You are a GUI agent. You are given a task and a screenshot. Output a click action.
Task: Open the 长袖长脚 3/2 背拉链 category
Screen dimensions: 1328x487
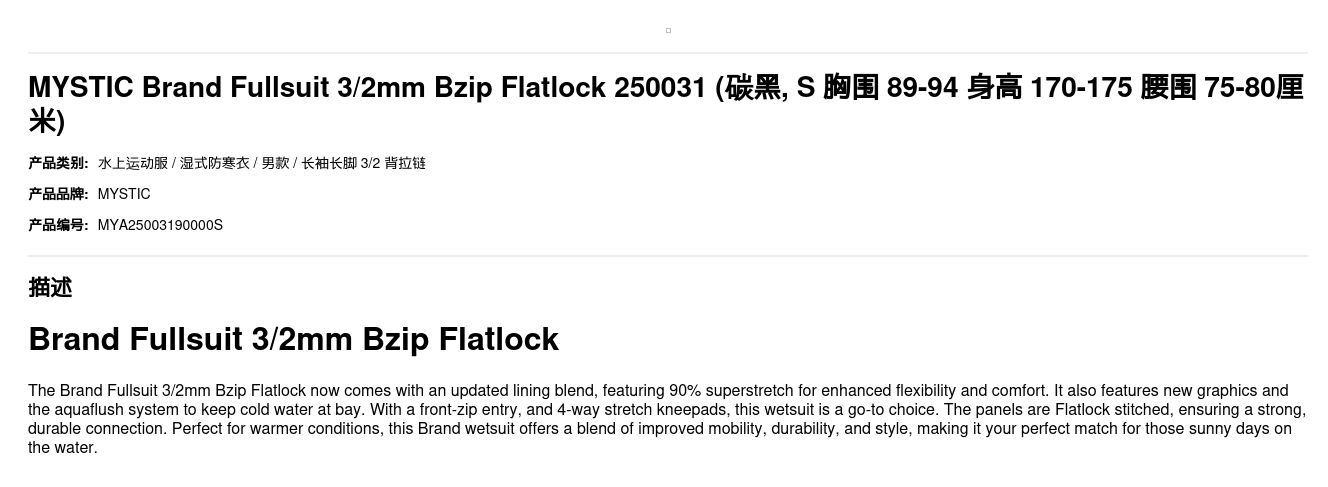363,163
